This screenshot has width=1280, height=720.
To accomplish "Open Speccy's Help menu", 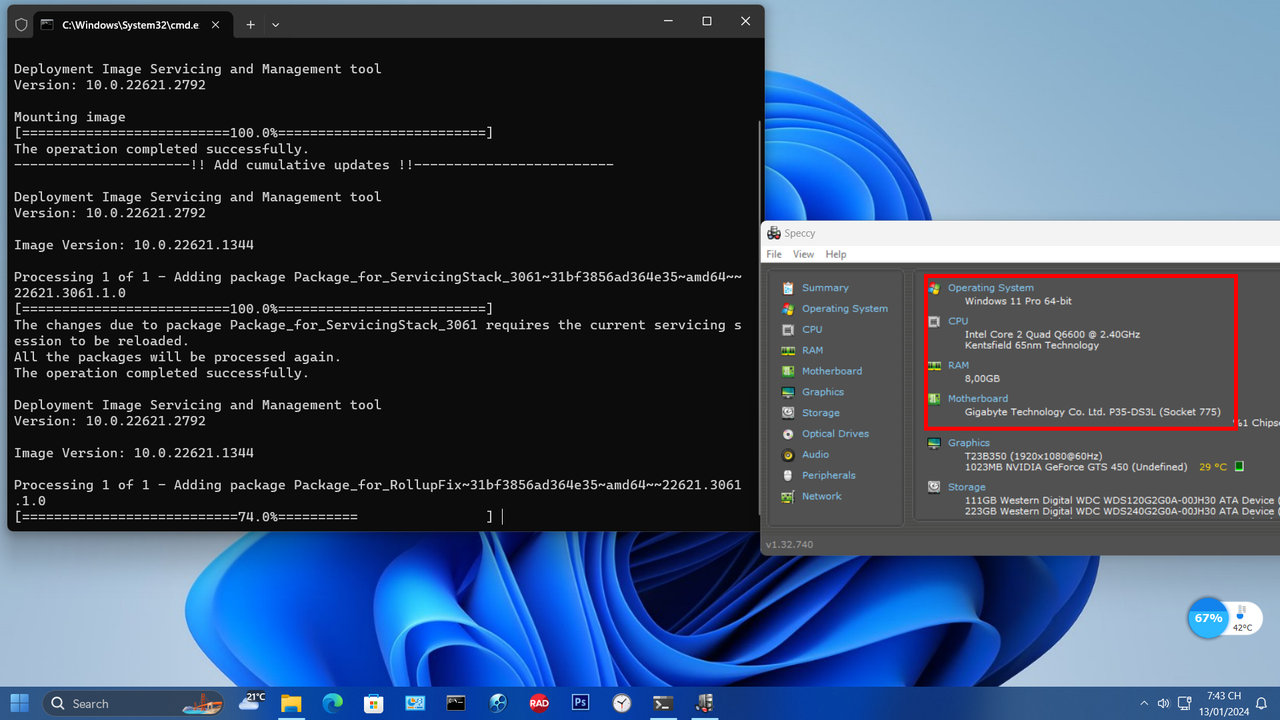I will [836, 255].
